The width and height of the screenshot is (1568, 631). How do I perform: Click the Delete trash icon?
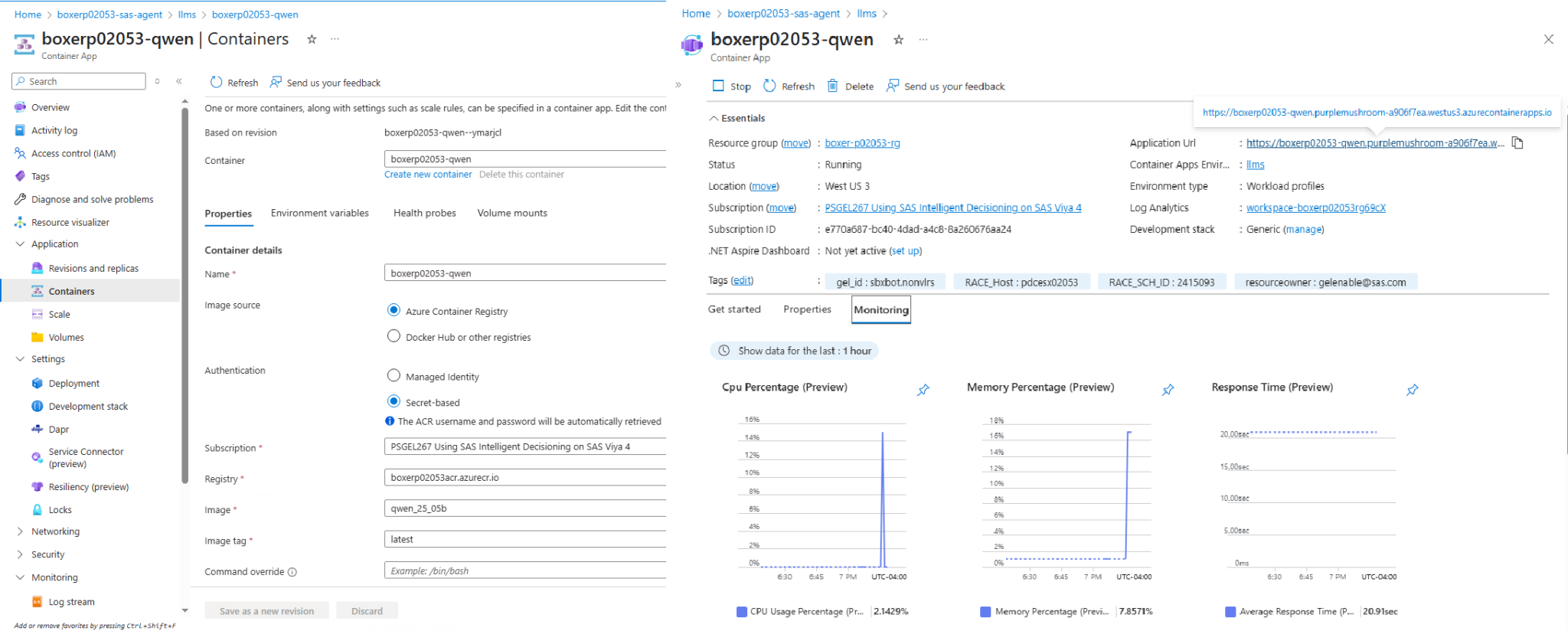pos(832,86)
